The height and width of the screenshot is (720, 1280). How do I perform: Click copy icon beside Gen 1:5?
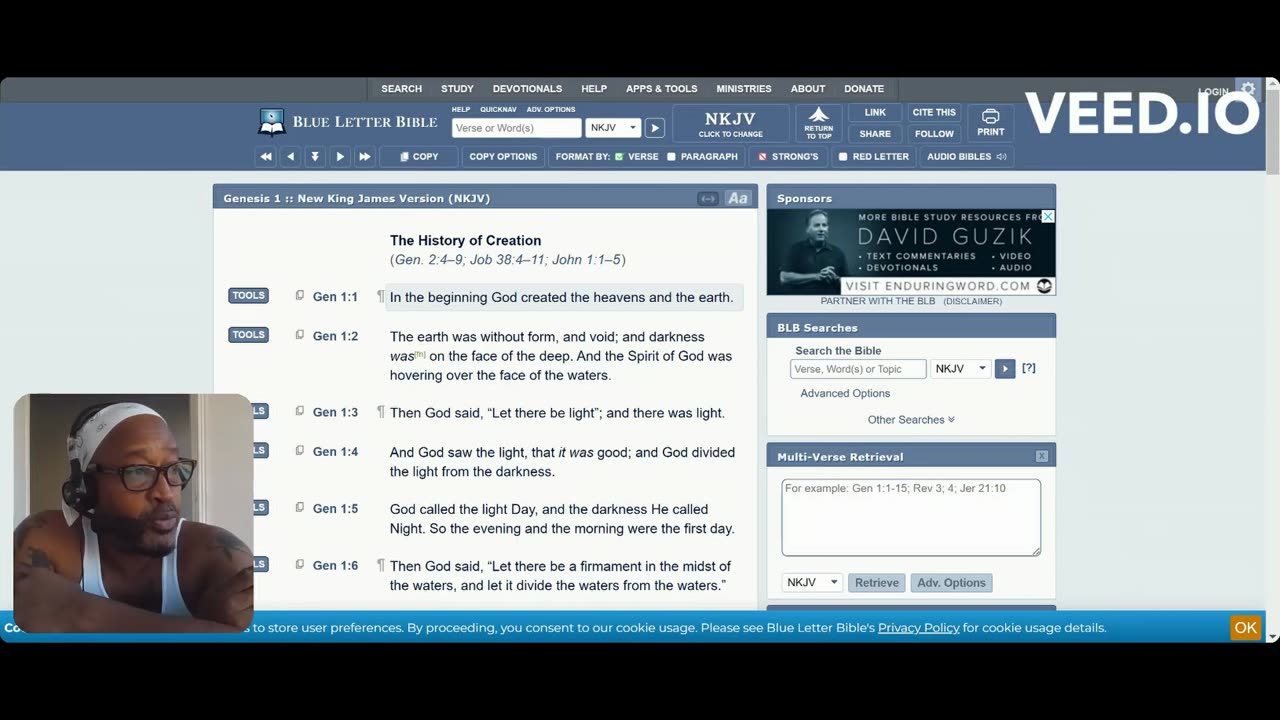pyautogui.click(x=299, y=508)
